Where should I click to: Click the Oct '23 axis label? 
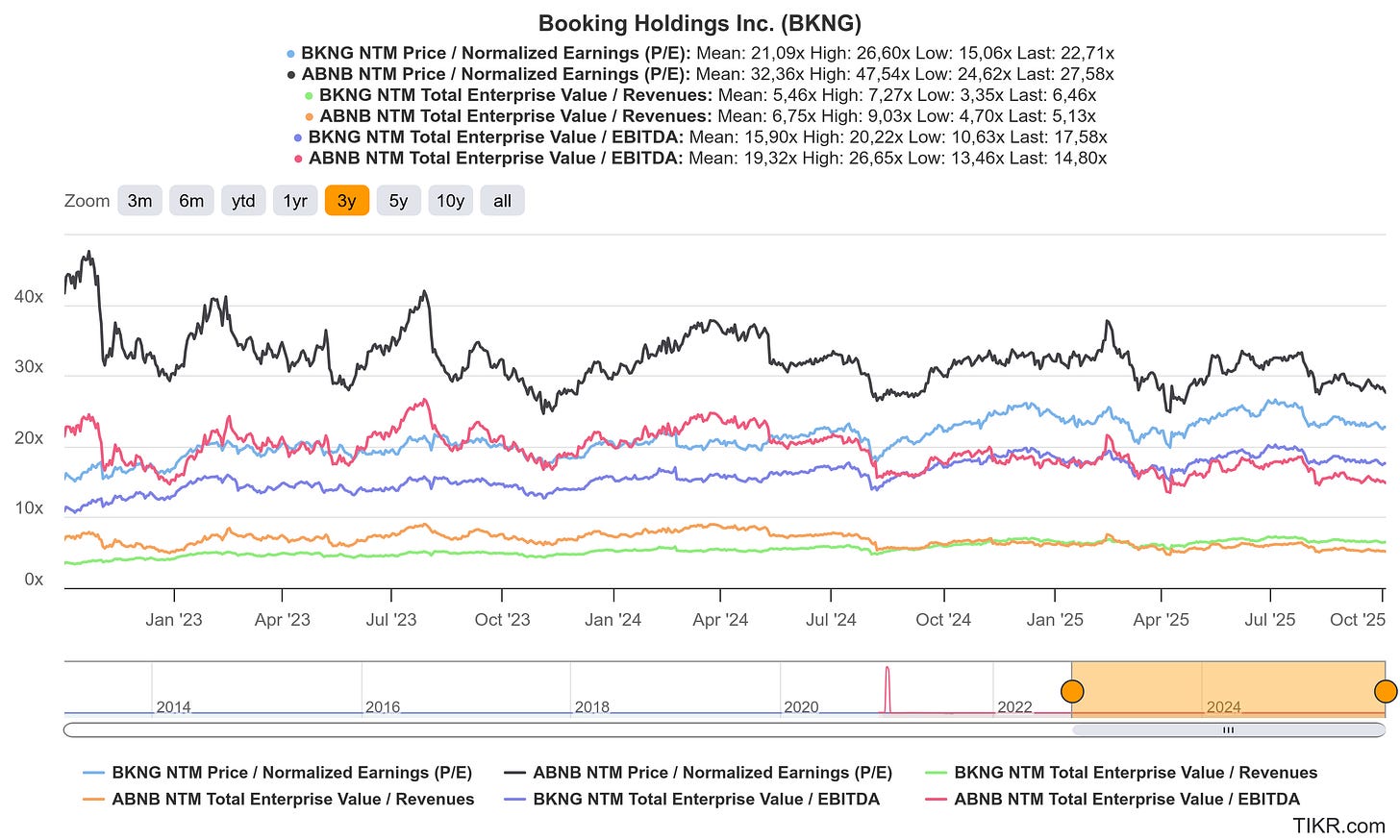click(x=502, y=620)
